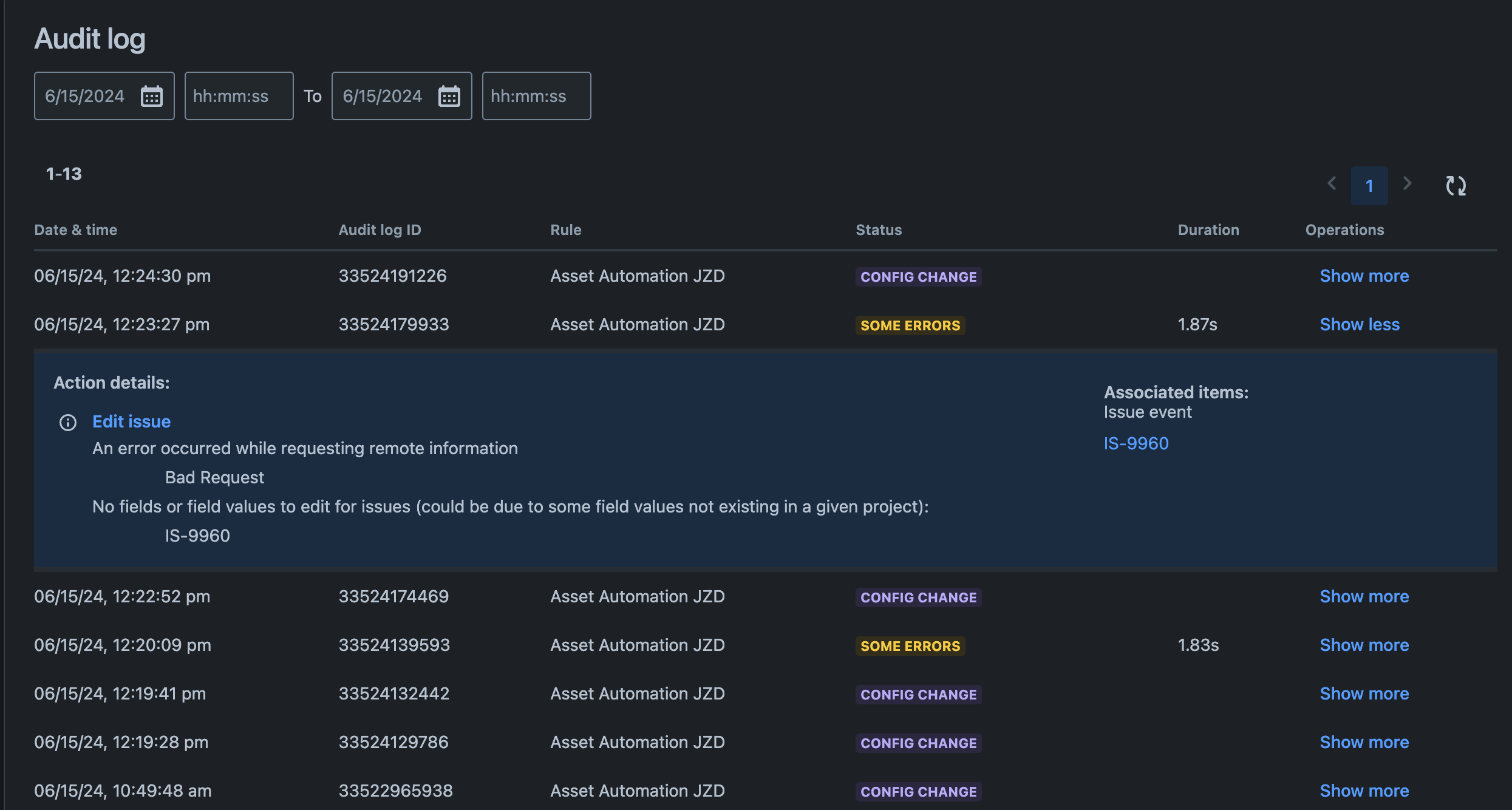
Task: Collapse details with Show less on 33524179933
Action: tap(1359, 324)
